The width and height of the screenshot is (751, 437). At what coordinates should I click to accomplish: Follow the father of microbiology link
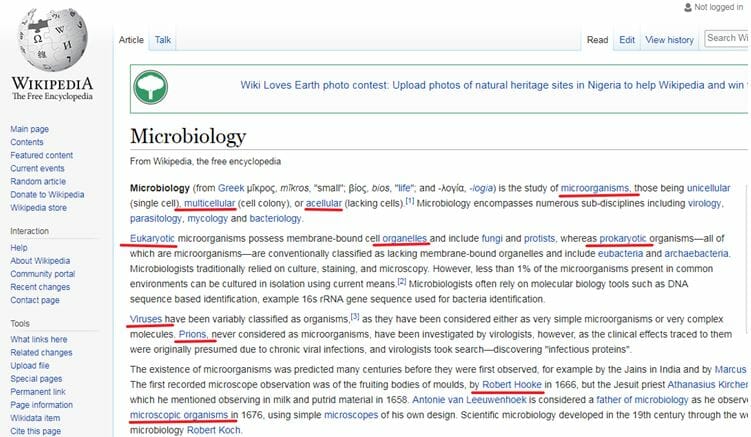642,400
